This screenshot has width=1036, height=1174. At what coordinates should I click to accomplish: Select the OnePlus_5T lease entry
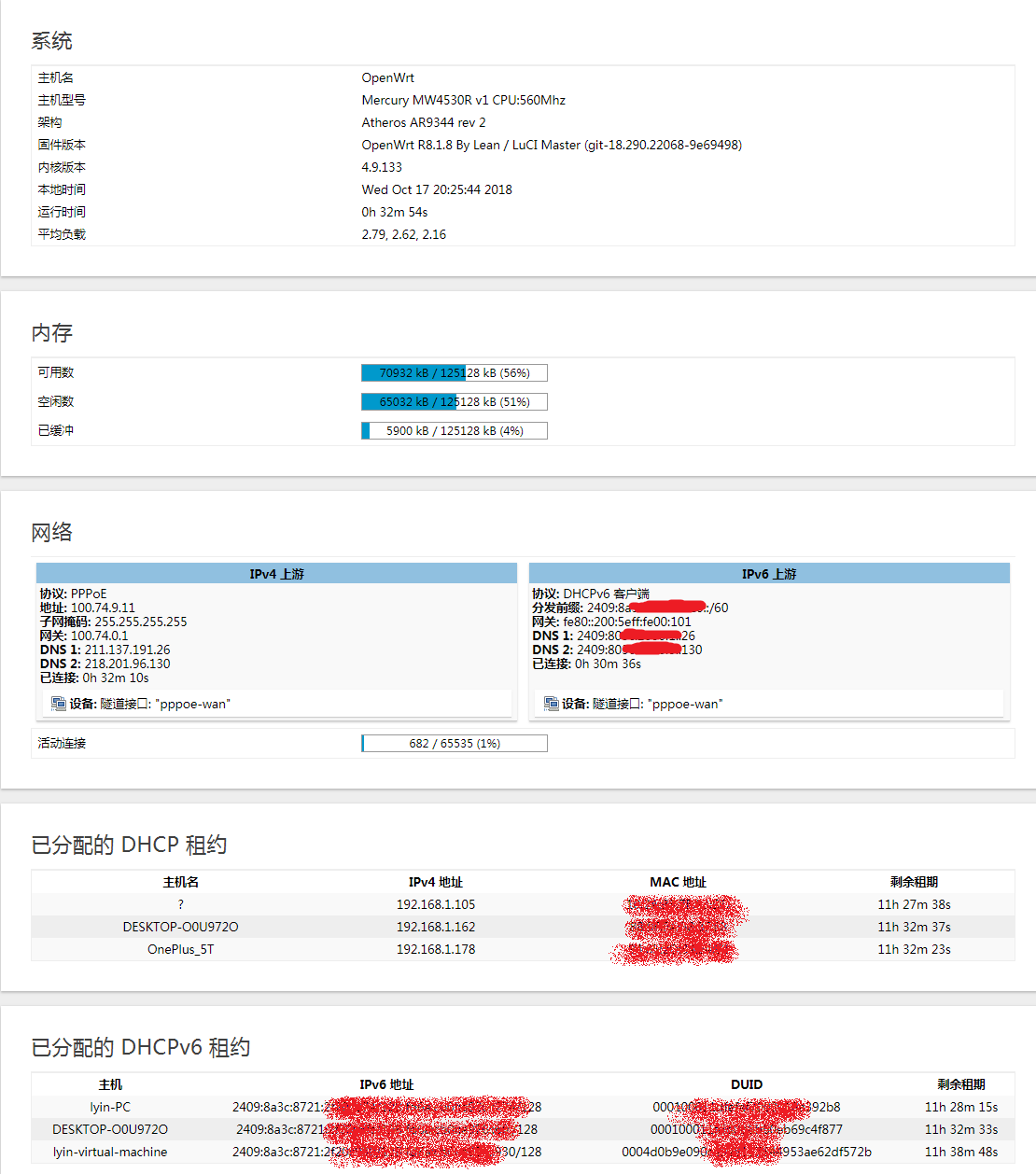[179, 949]
